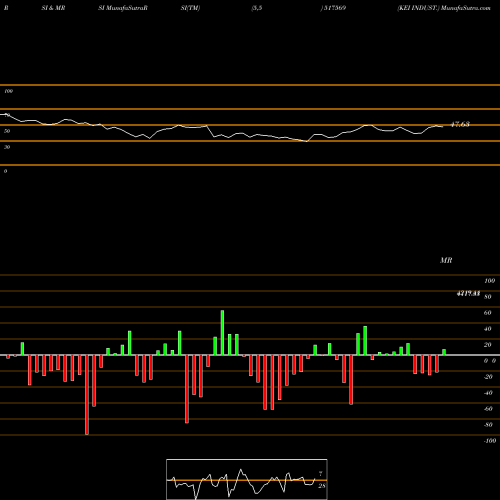Click the 4717.93 value label
Viewport: 500px width, 500px height.
click(468, 293)
